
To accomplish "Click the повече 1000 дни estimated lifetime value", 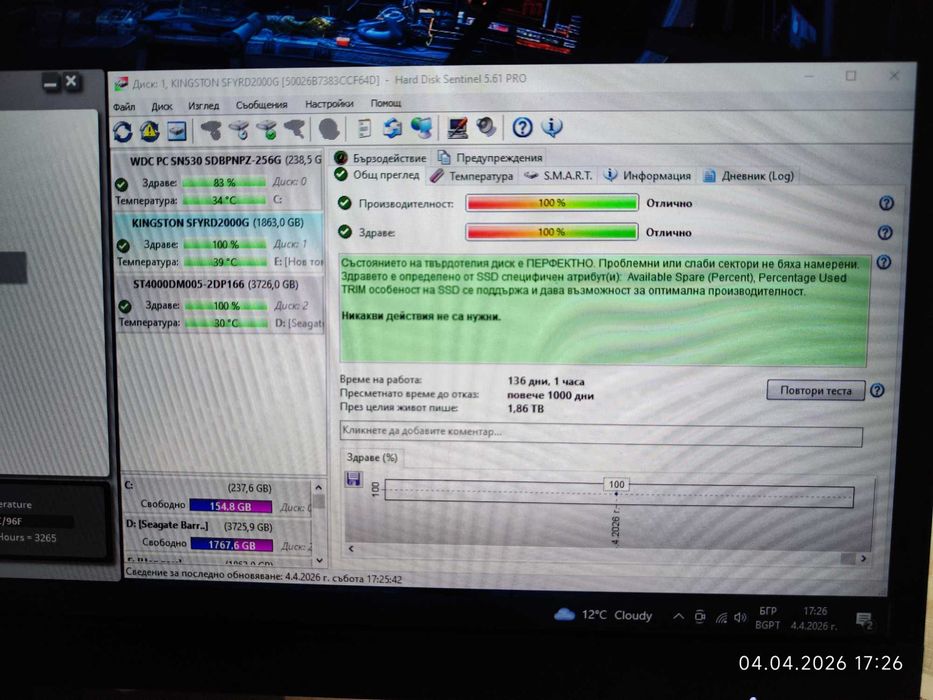I will point(550,395).
